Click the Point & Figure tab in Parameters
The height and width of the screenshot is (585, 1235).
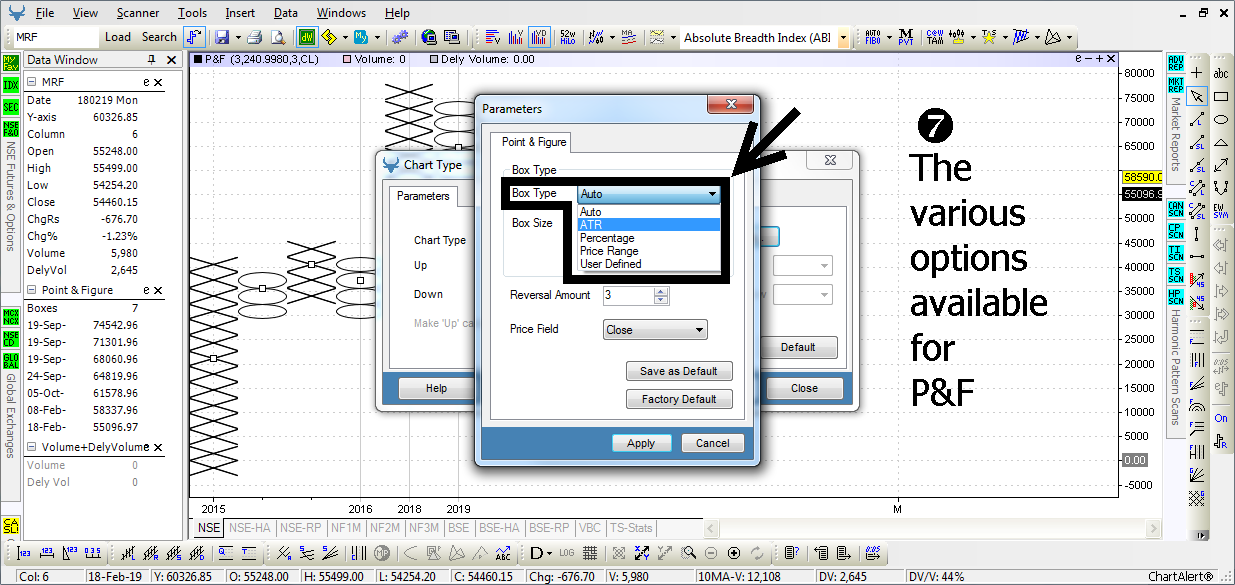[x=534, y=142]
